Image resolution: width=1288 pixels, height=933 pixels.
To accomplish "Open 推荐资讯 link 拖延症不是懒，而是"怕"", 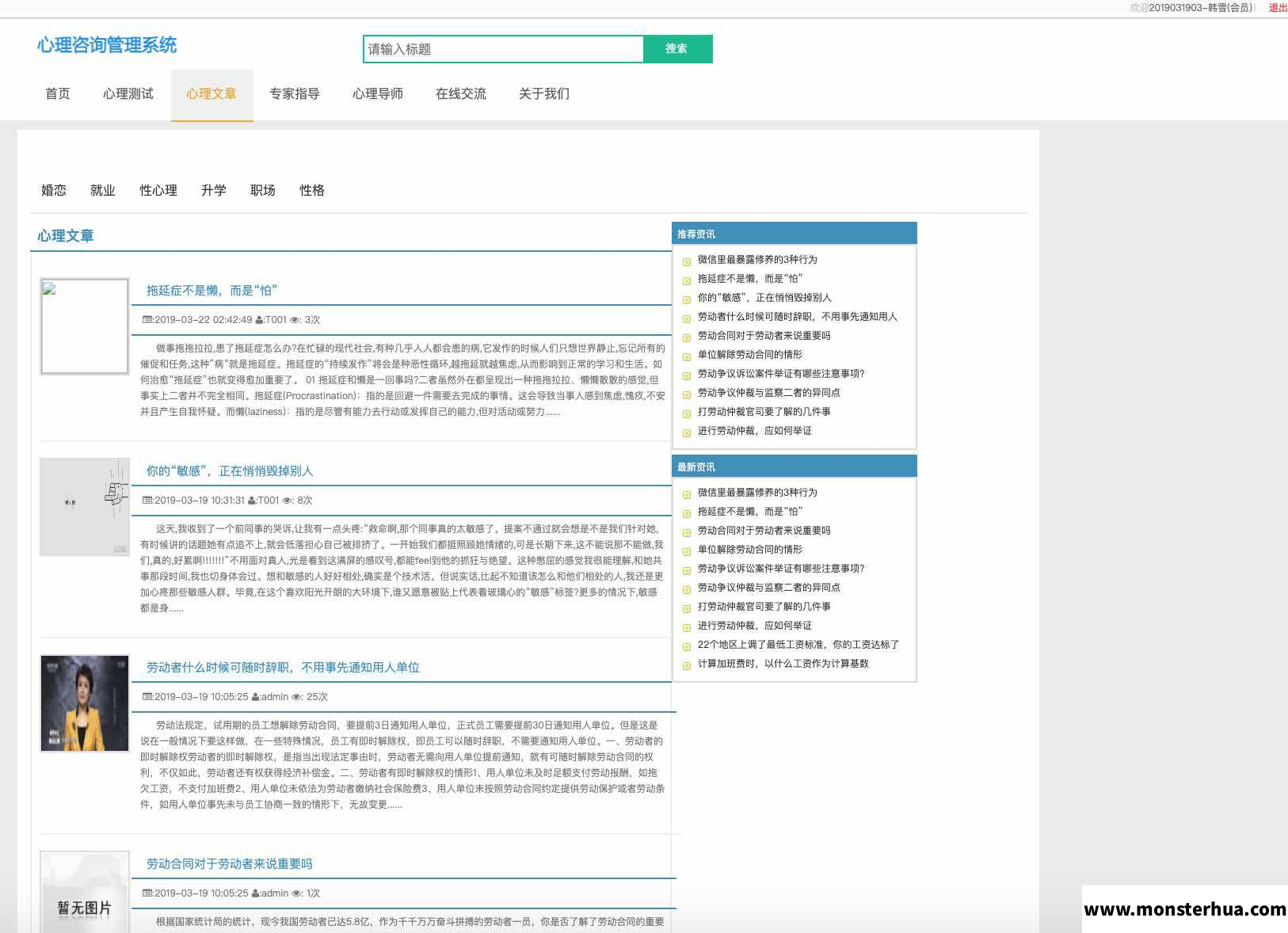I will pyautogui.click(x=749, y=279).
